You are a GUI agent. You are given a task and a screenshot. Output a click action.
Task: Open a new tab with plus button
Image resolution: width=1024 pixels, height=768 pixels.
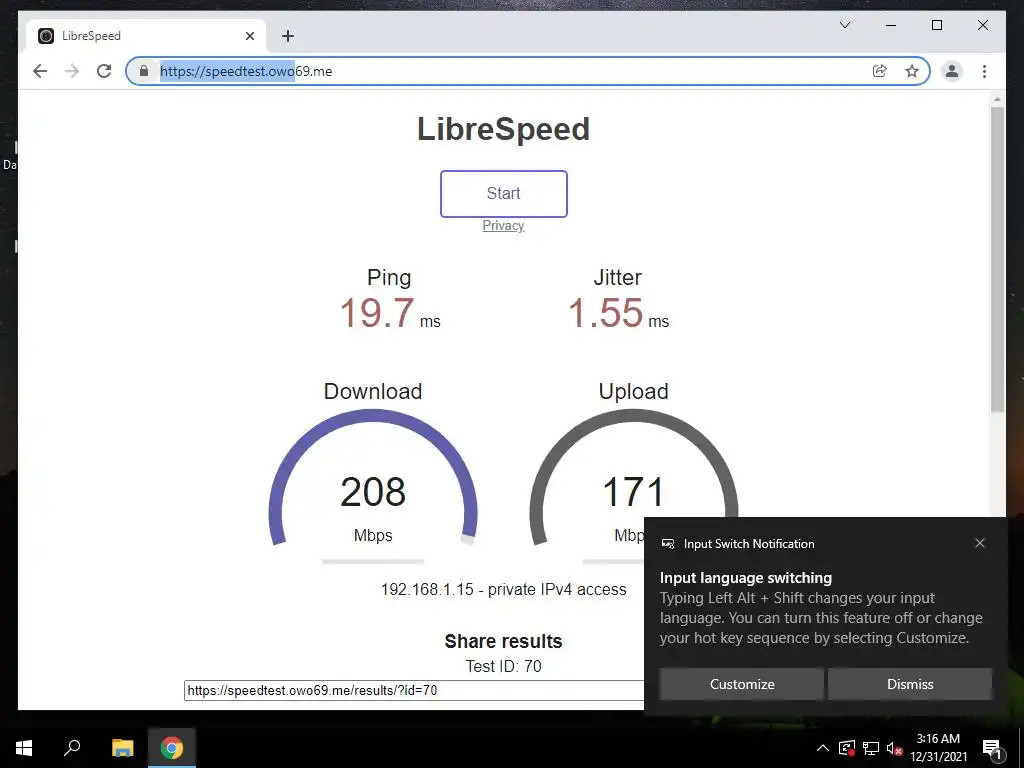pos(287,36)
